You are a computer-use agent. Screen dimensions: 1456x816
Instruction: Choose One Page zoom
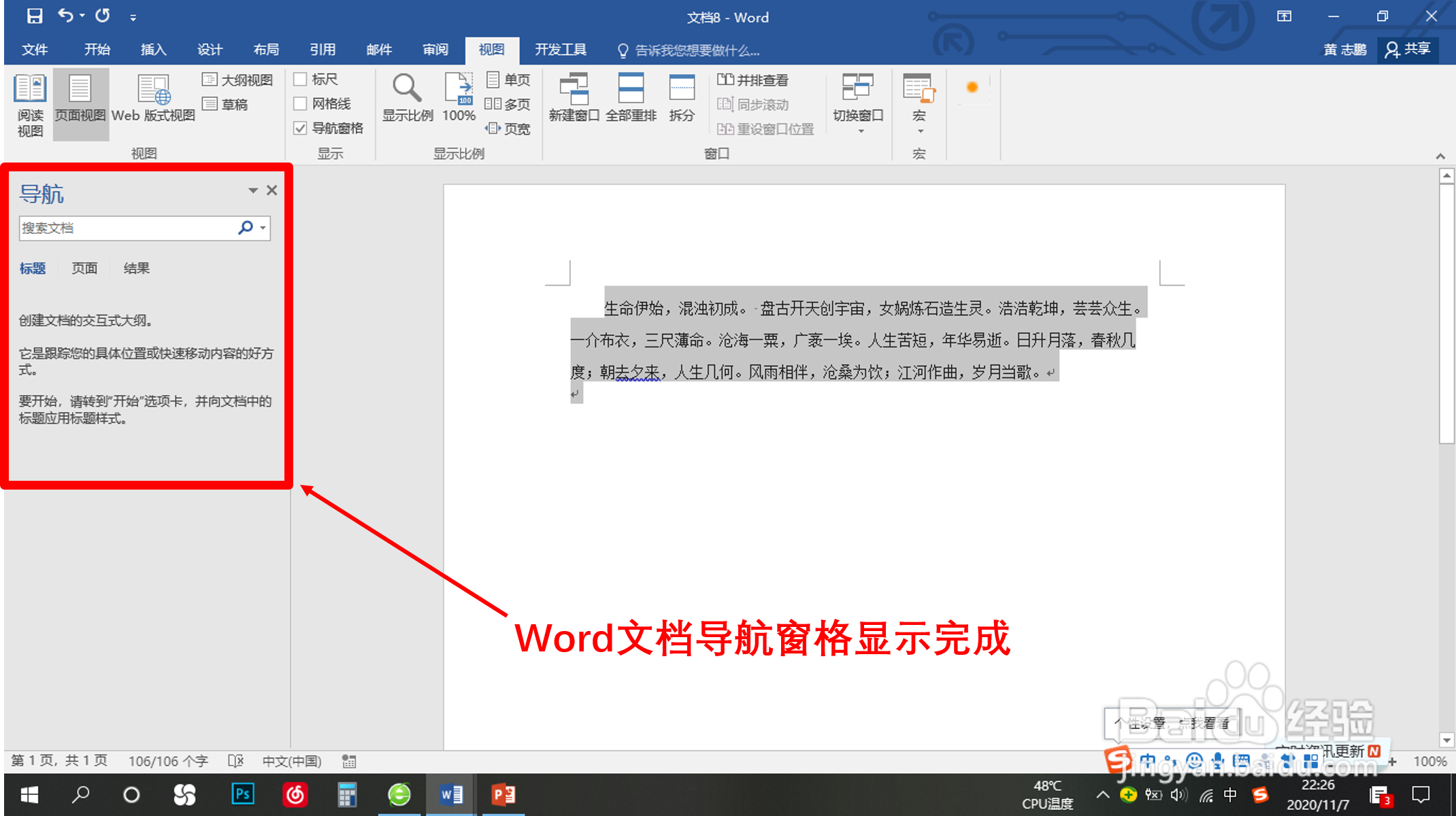pyautogui.click(x=509, y=80)
